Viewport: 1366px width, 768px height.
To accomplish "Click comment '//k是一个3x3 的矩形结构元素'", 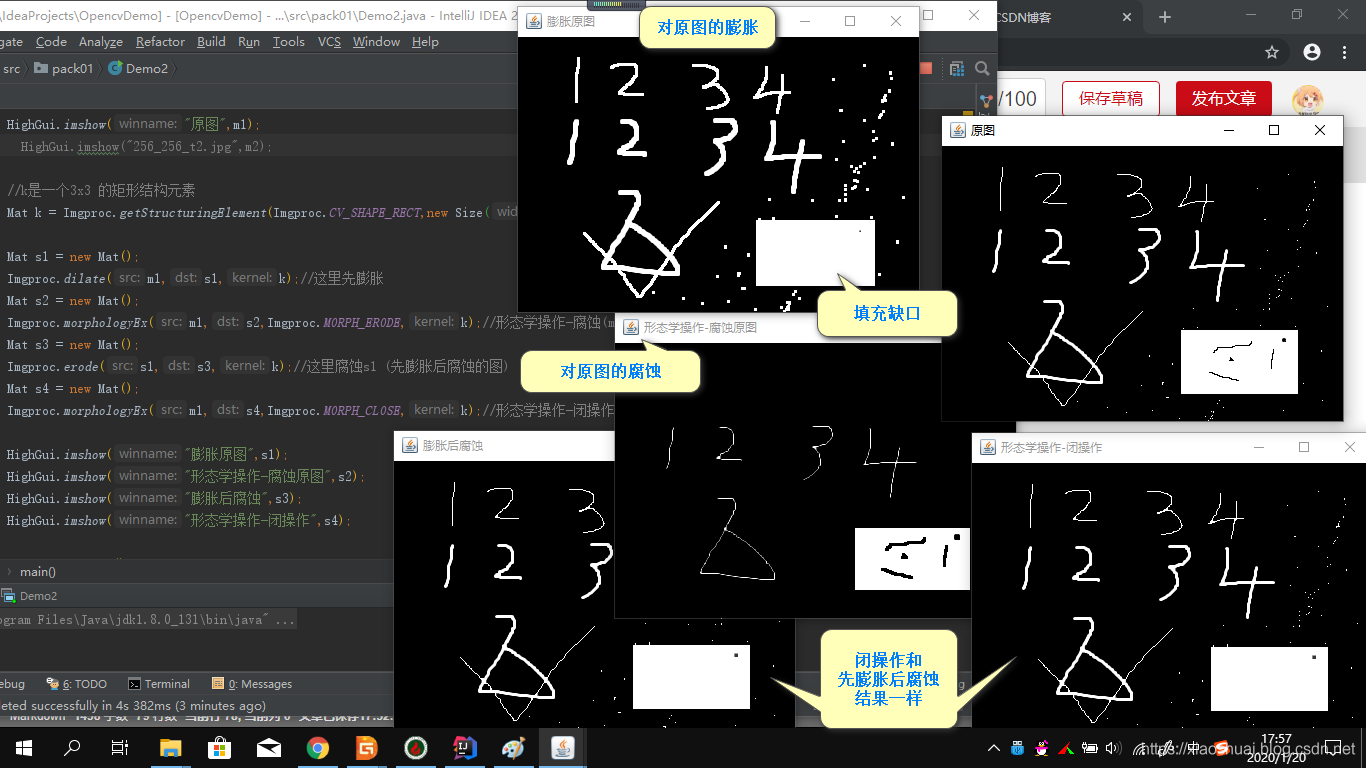I will point(101,190).
